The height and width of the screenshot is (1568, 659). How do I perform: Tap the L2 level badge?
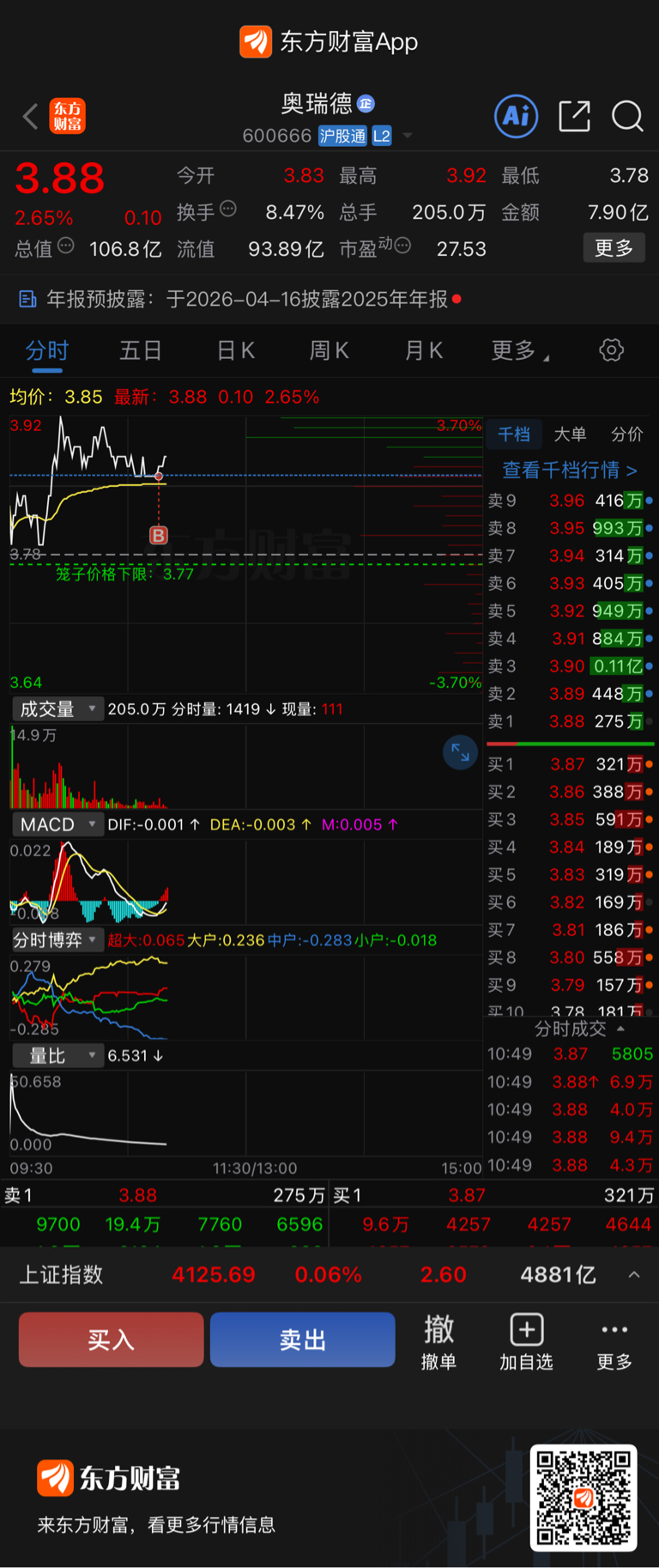(x=382, y=136)
